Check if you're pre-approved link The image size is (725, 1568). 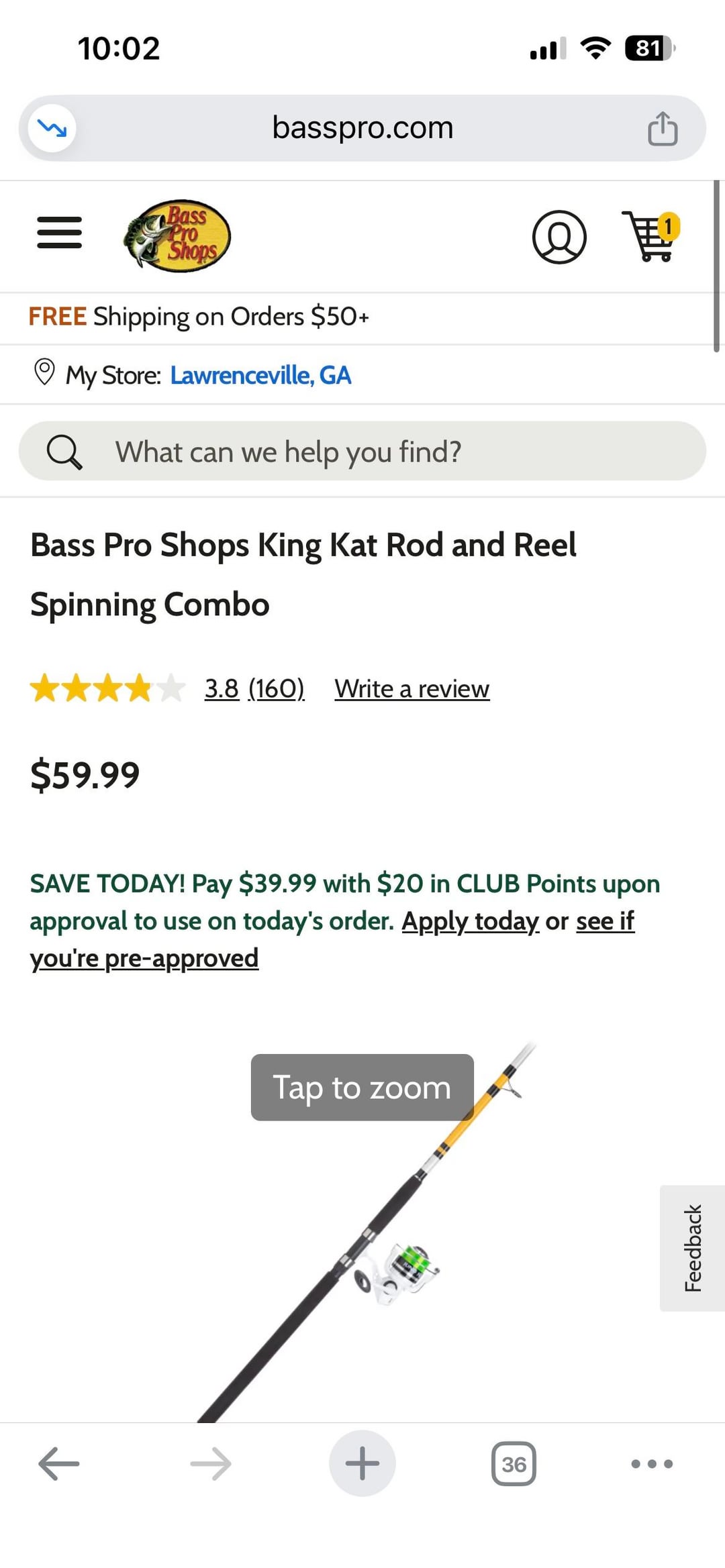coord(144,958)
